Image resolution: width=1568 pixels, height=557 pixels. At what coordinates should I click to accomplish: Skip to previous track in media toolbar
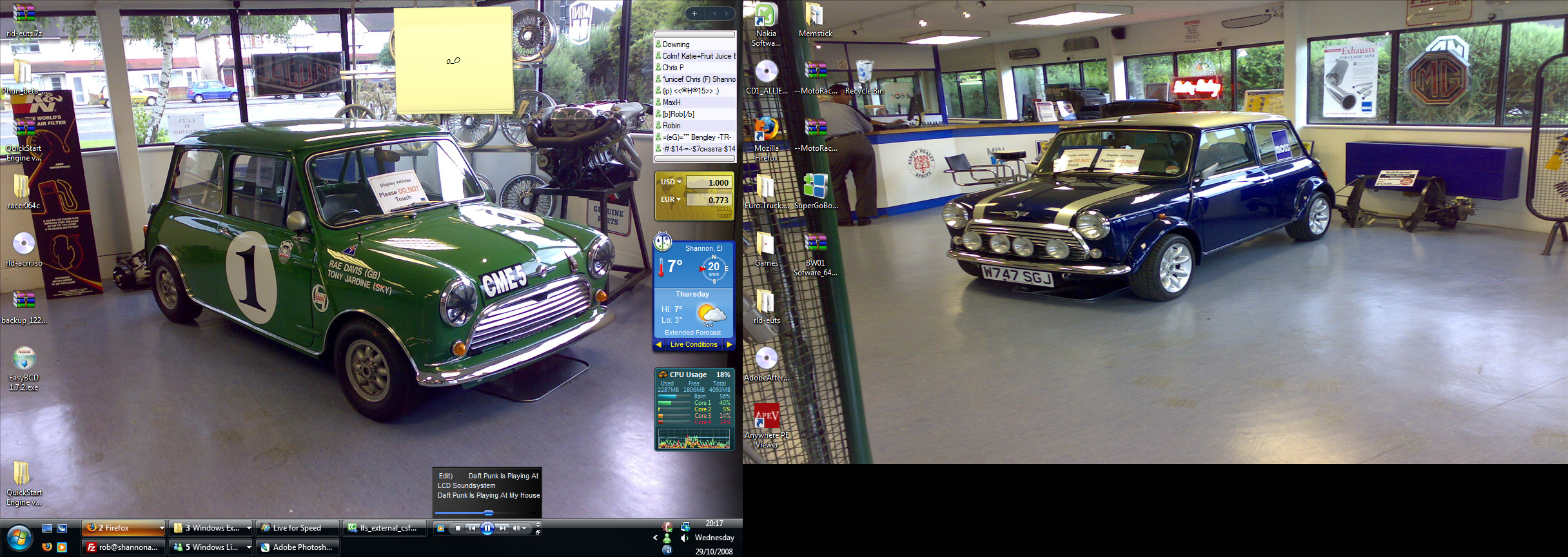pos(472,528)
